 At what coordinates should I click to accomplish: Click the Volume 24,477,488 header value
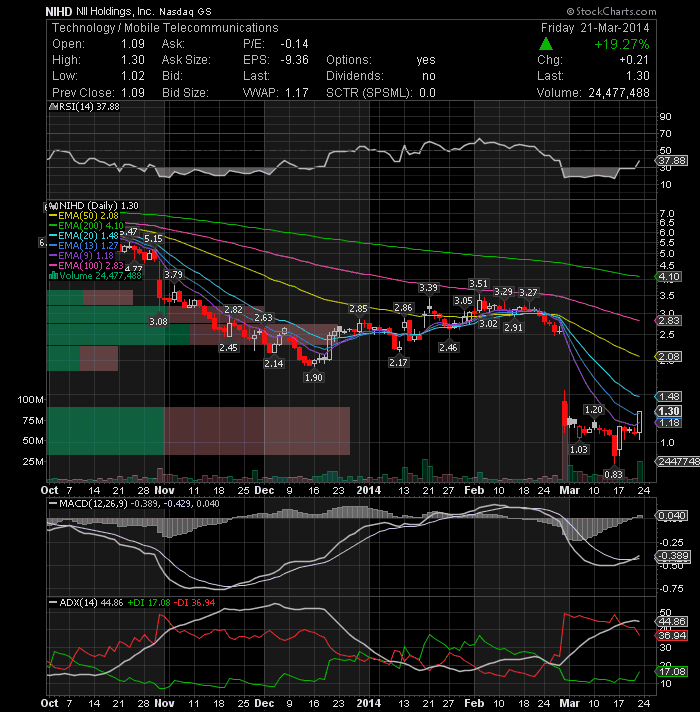[x=619, y=93]
